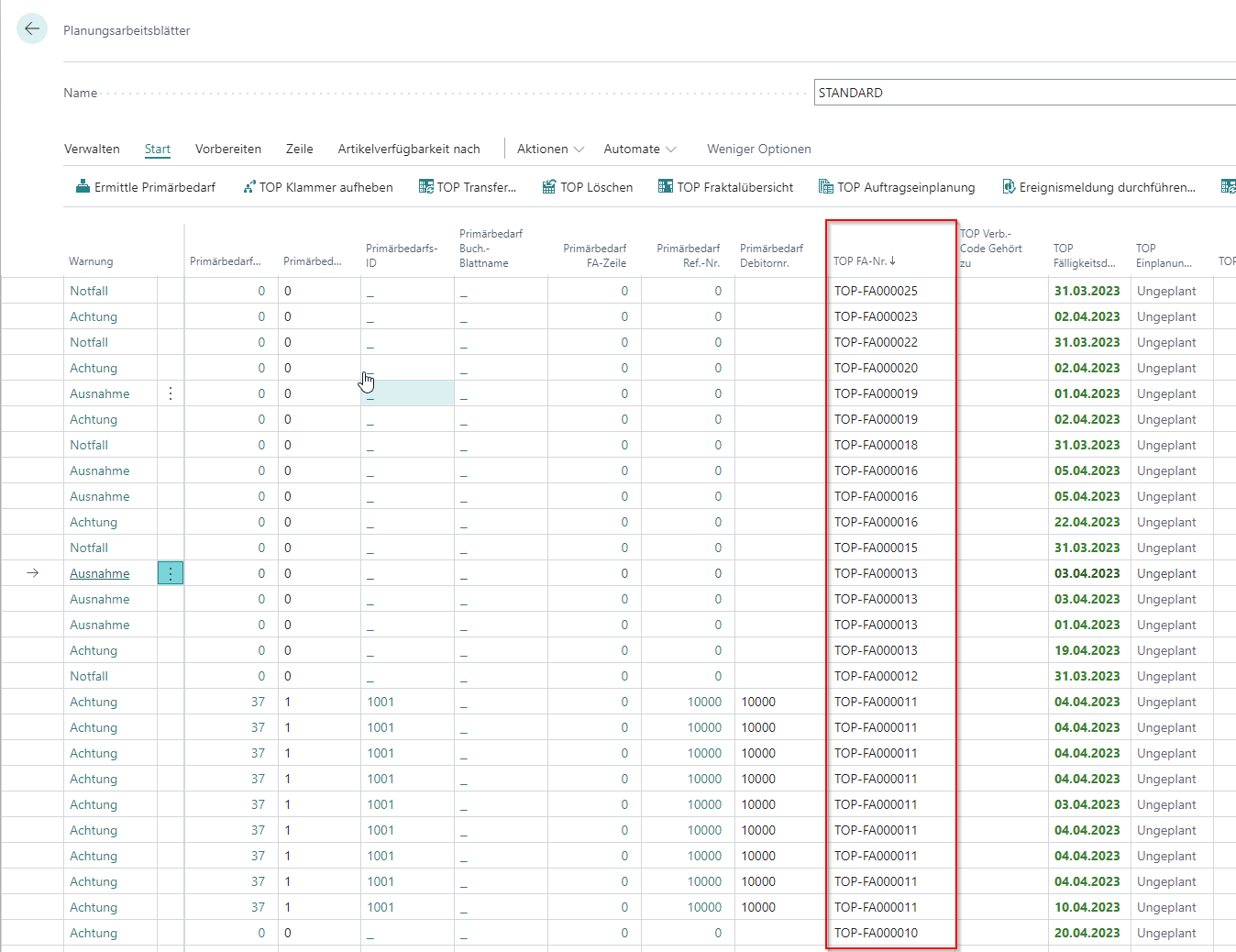The image size is (1236, 952).
Task: Click the back arrow button
Action: click(32, 29)
